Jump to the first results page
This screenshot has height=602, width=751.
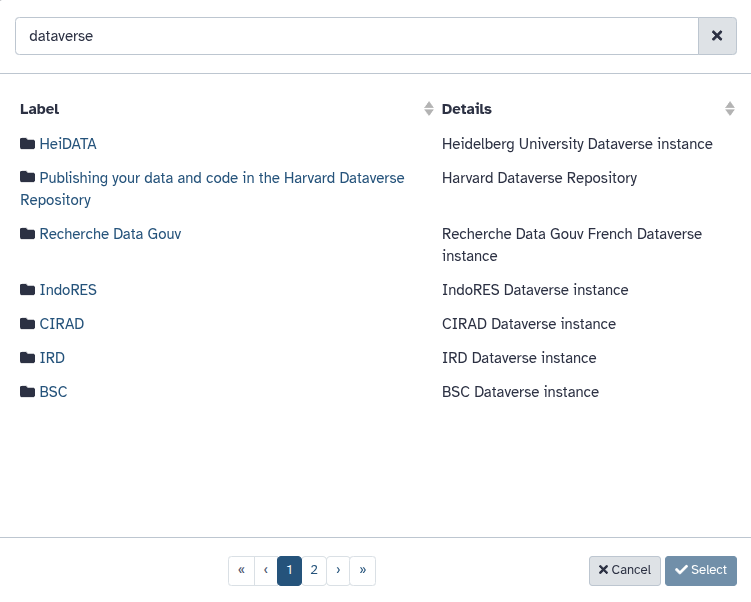point(241,570)
